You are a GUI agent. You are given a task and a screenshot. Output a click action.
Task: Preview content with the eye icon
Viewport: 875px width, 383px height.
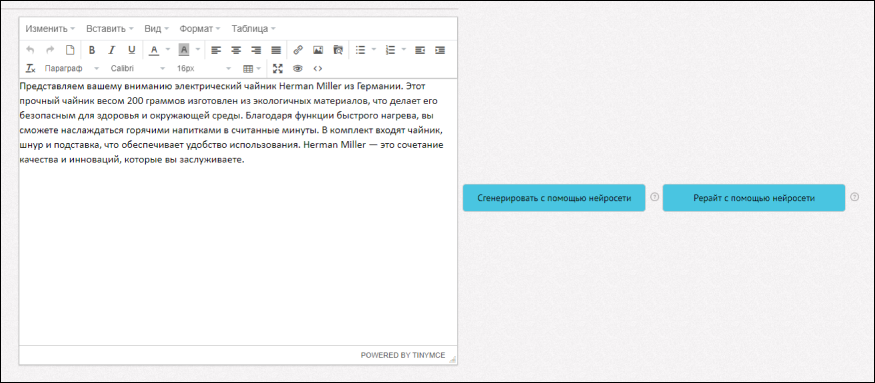click(x=297, y=69)
